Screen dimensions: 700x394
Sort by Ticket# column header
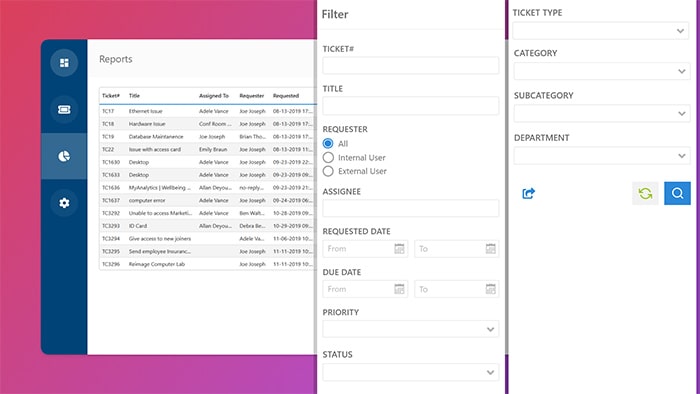click(x=111, y=96)
